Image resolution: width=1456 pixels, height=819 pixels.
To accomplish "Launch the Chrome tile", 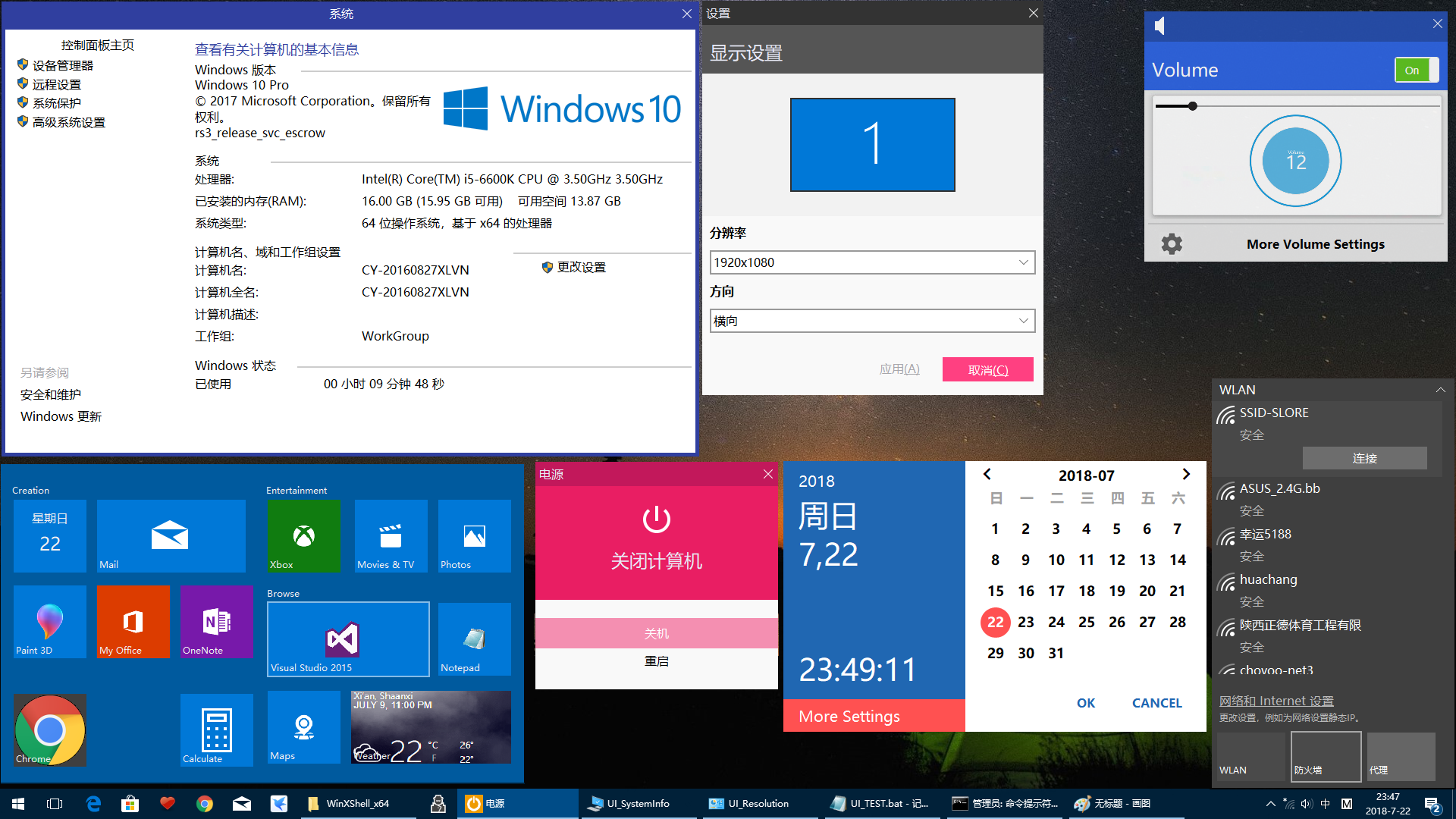I will 49,730.
